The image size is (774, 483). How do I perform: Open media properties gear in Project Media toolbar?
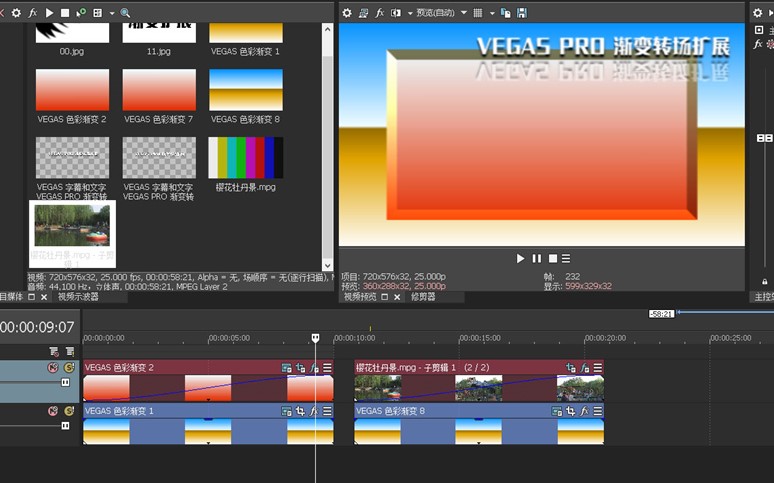[x=16, y=13]
